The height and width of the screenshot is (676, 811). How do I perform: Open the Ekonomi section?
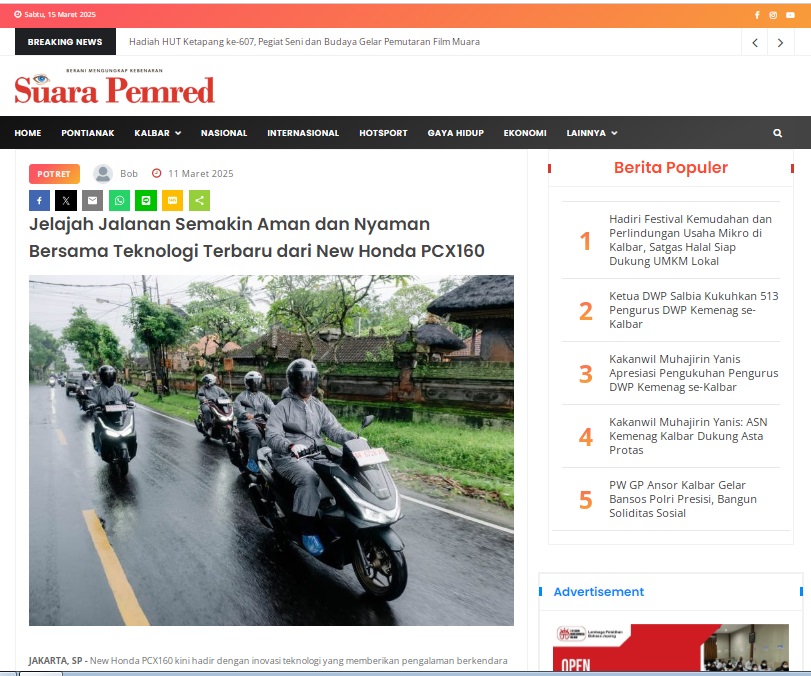click(x=525, y=133)
